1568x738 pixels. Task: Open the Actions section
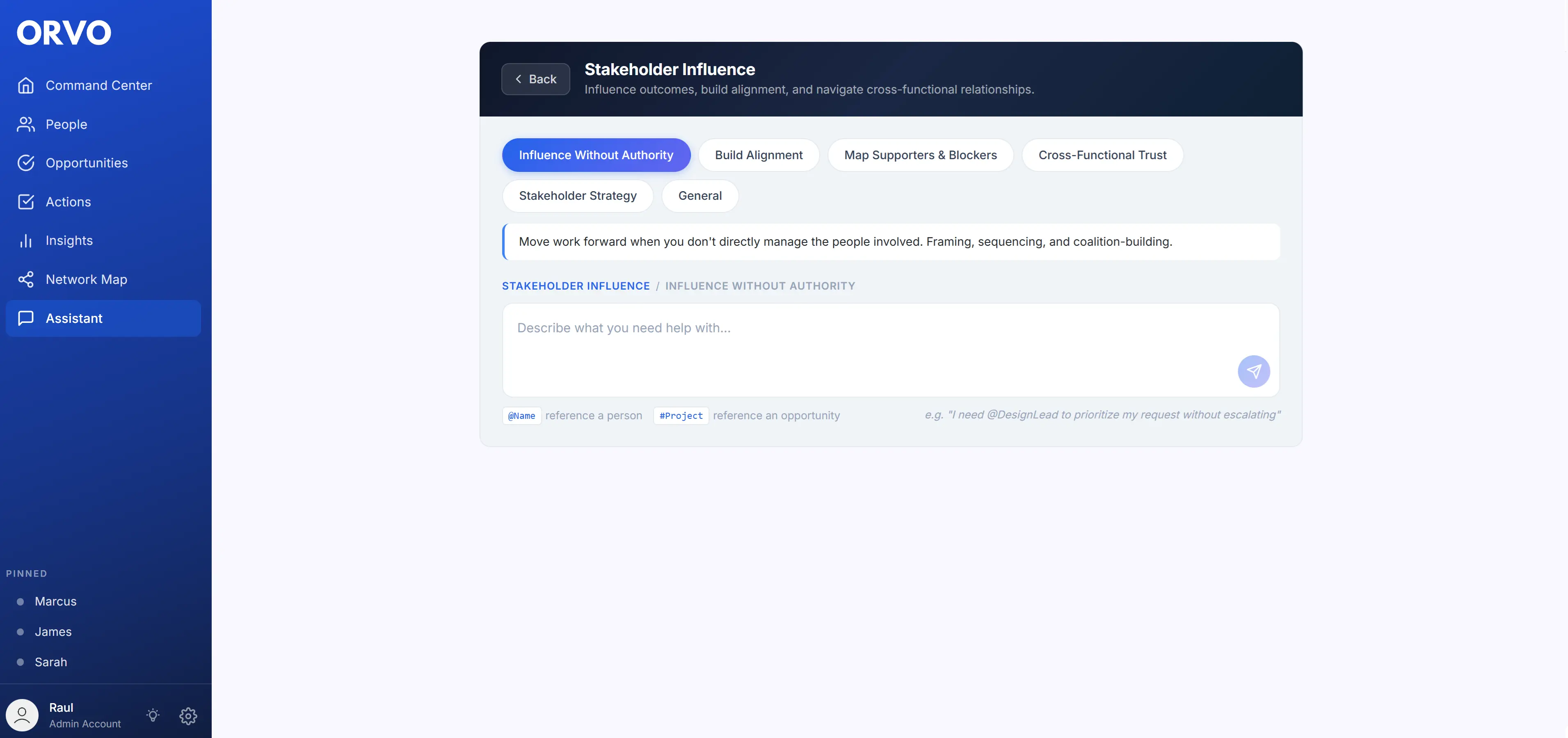68,202
